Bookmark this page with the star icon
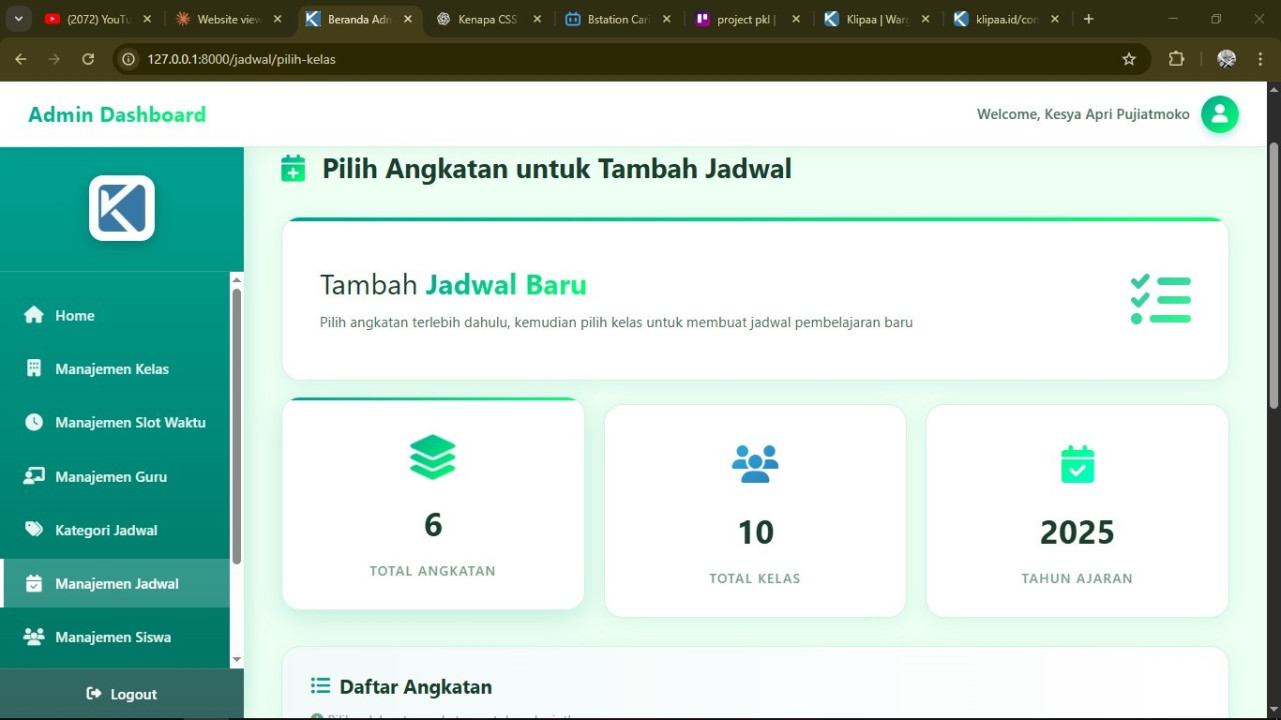 1129,59
